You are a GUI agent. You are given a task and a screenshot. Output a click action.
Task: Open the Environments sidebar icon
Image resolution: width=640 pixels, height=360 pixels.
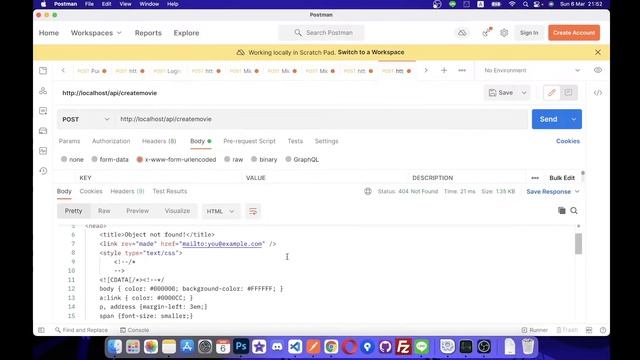[x=43, y=111]
